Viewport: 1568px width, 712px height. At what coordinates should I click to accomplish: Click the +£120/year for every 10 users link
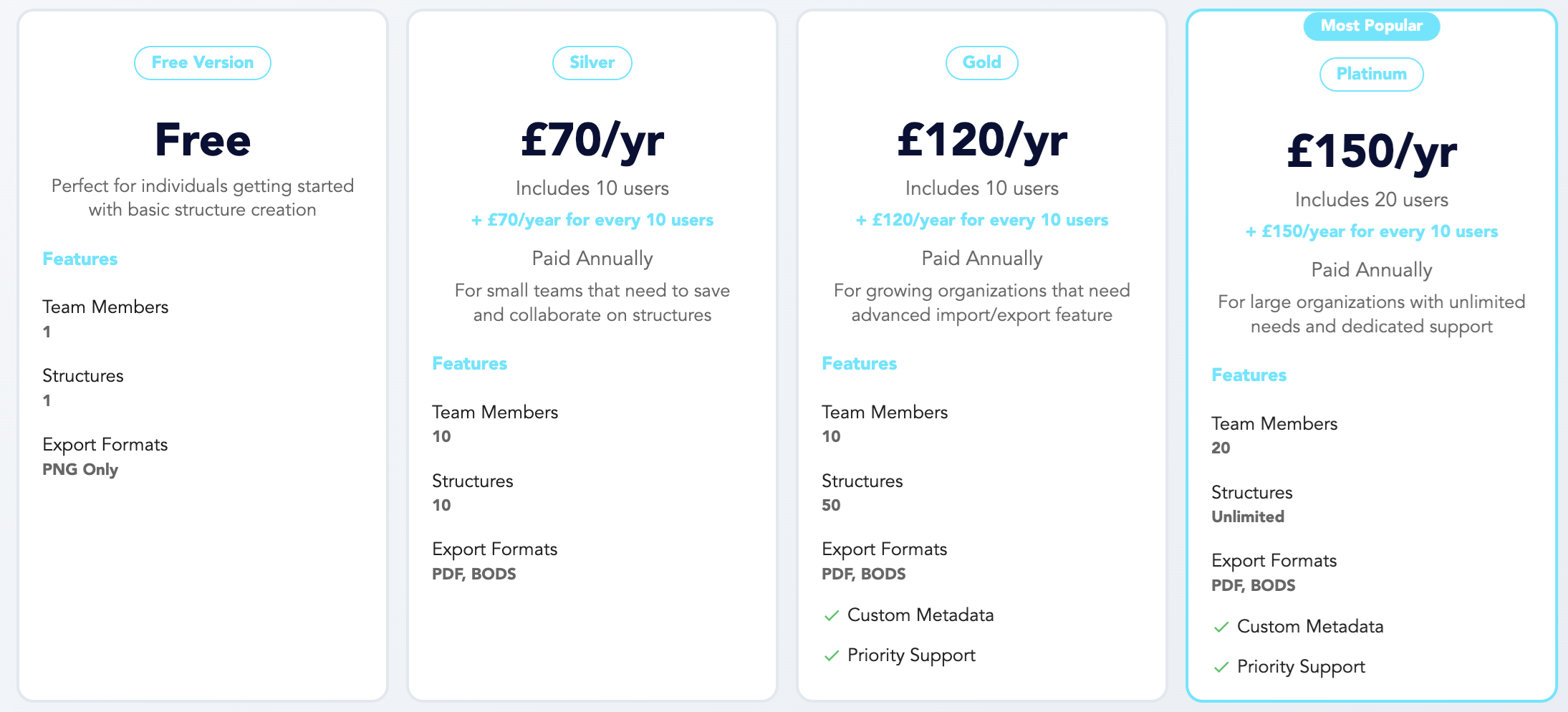[x=981, y=221]
